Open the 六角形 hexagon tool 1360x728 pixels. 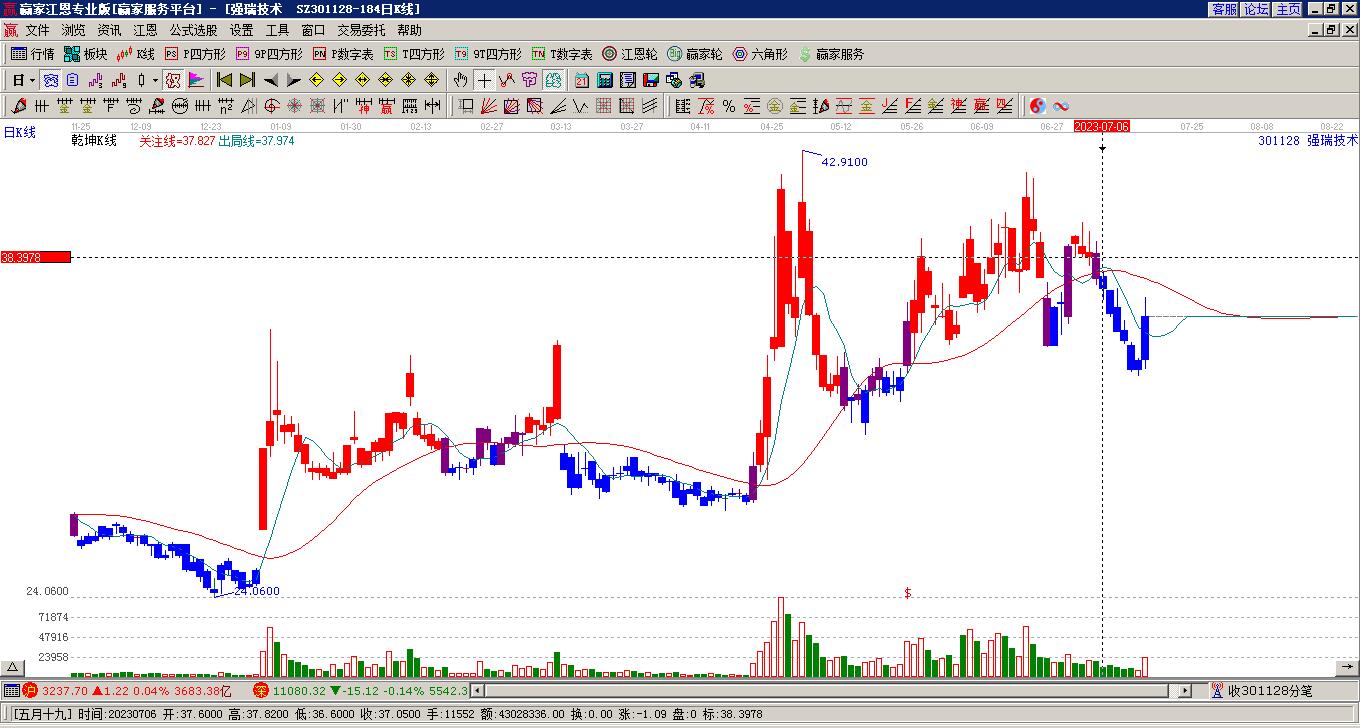click(x=760, y=54)
